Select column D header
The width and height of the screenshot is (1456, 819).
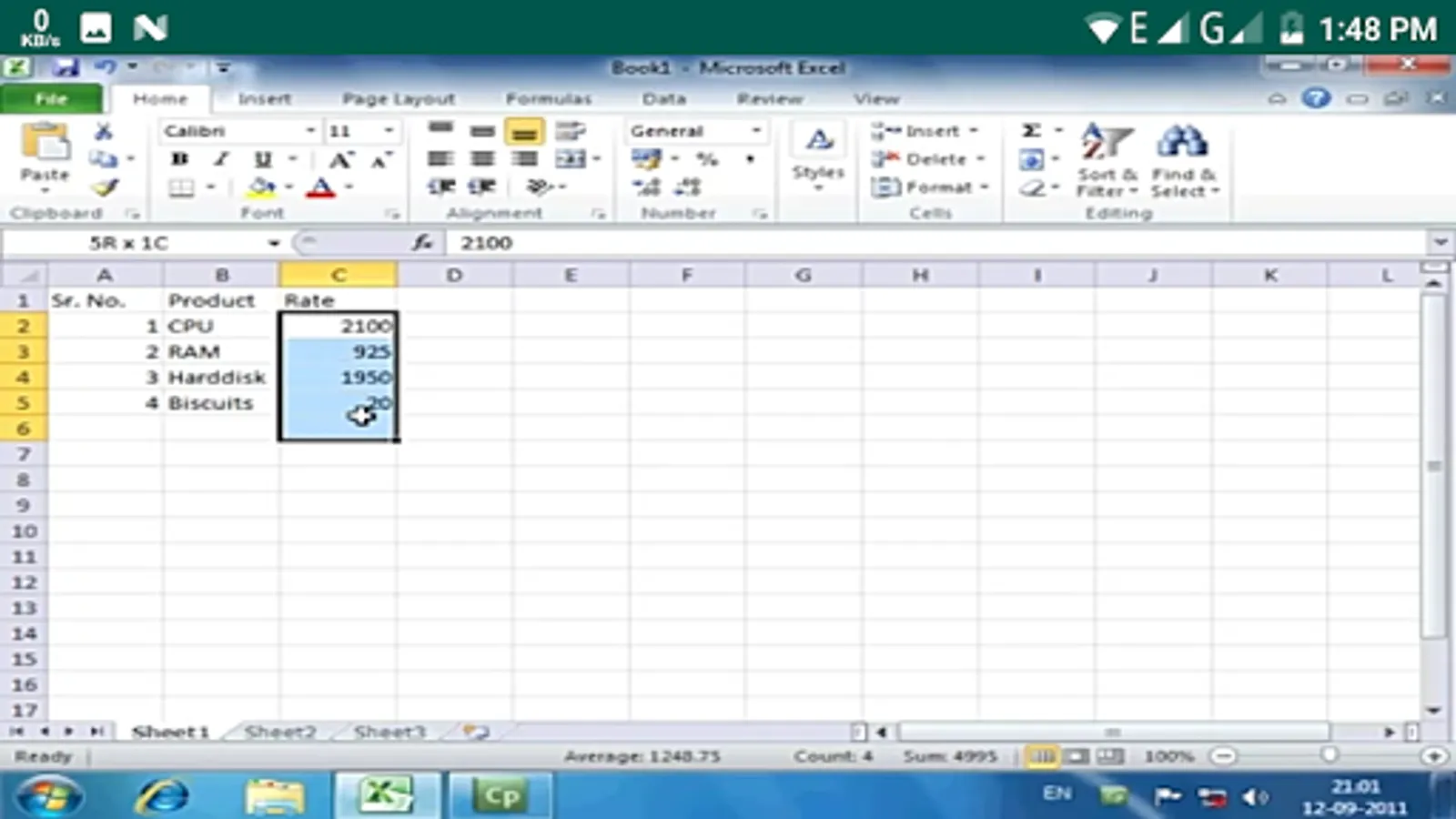point(454,275)
